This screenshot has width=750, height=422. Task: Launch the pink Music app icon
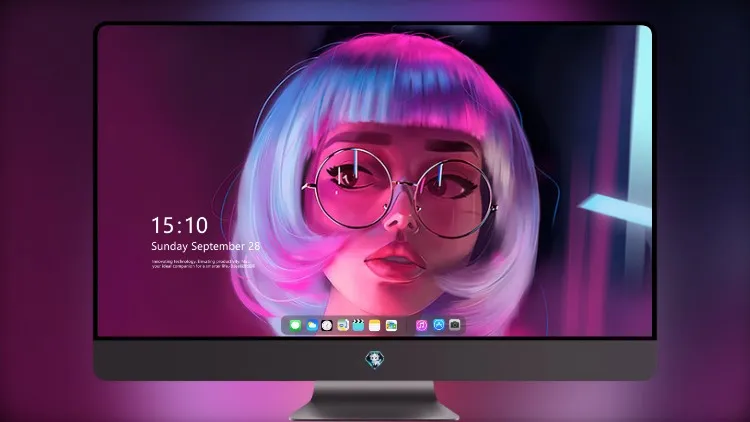pyautogui.click(x=421, y=326)
